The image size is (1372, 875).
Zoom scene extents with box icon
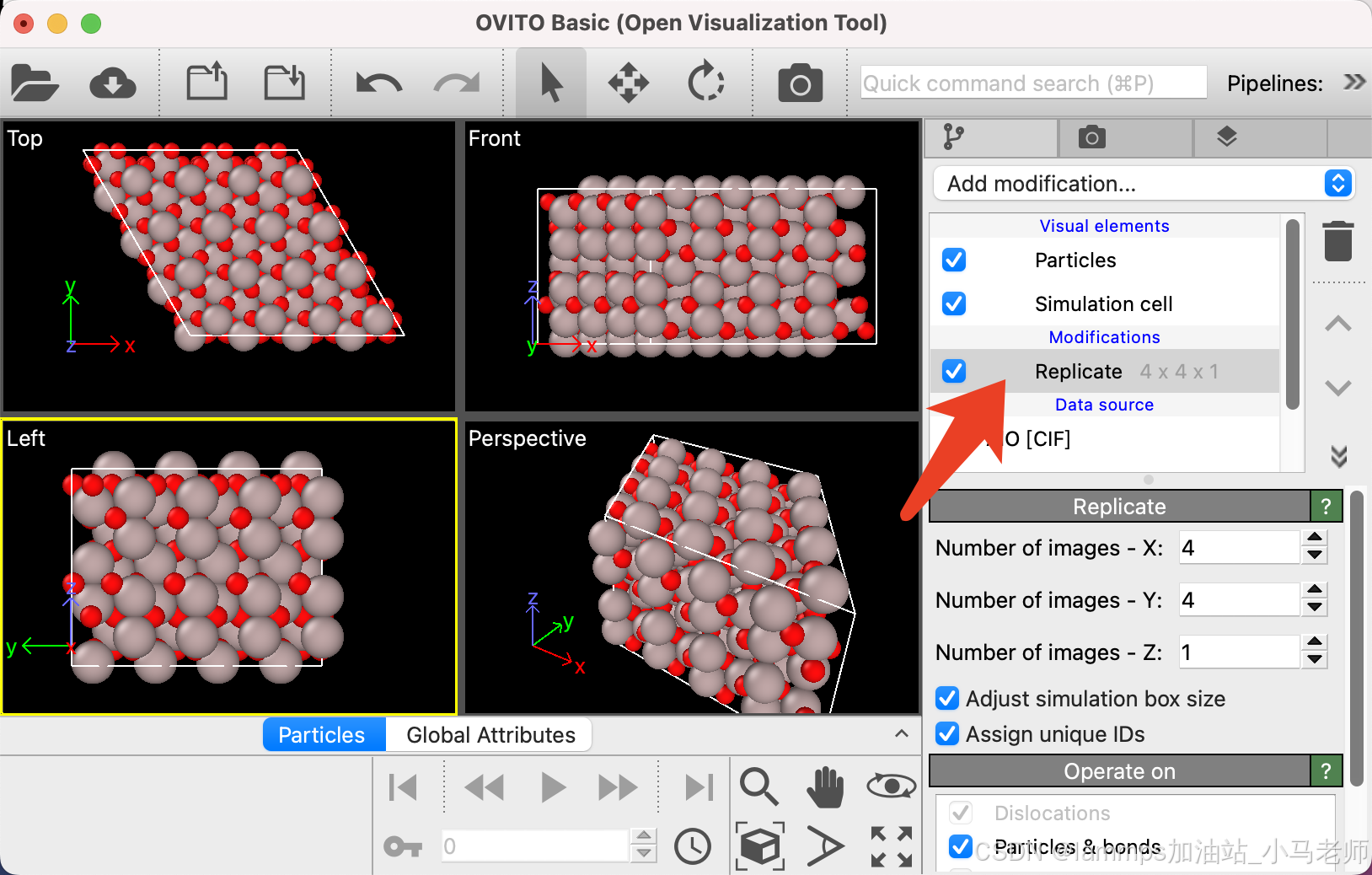click(759, 845)
